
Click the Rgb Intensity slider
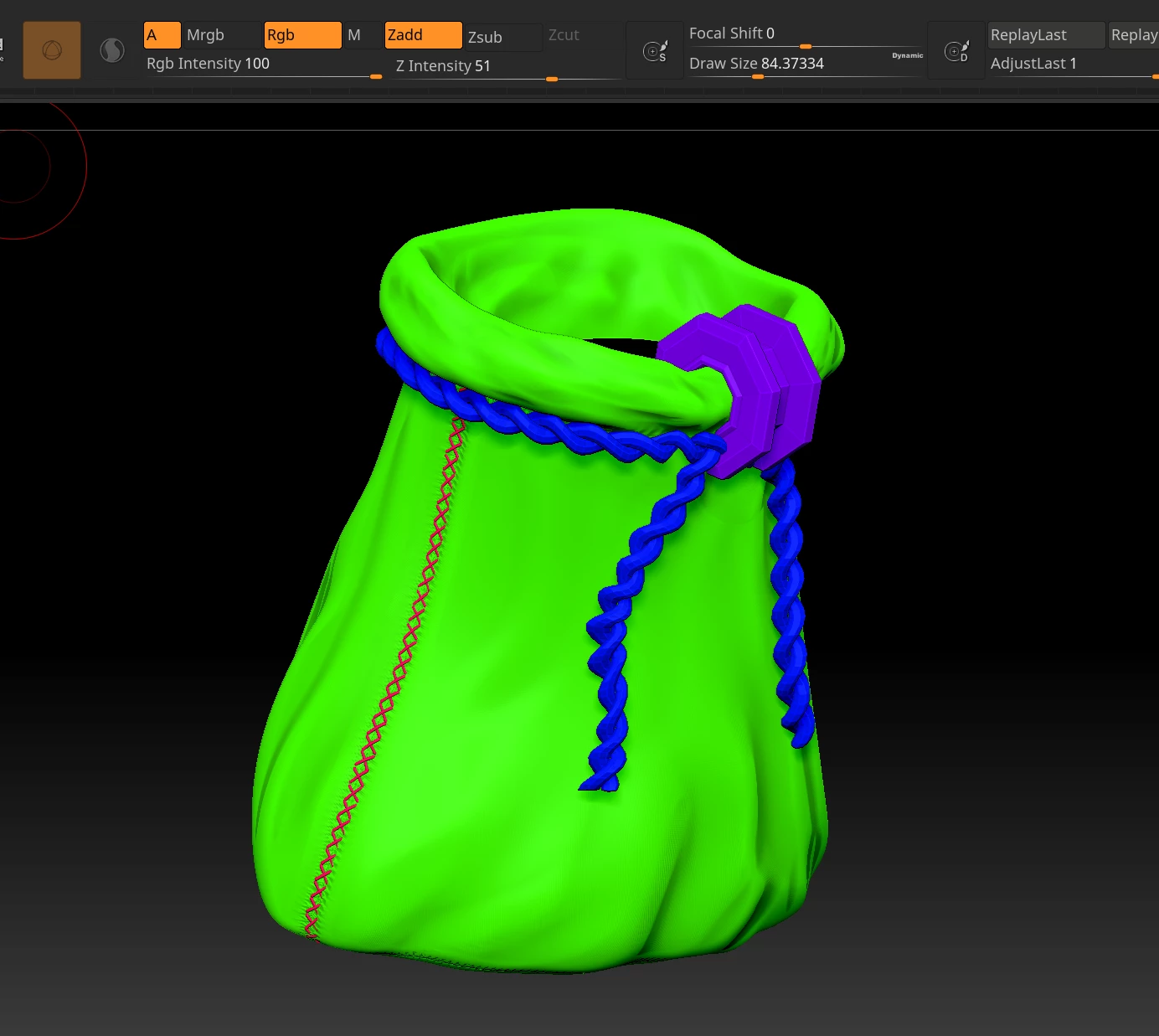pyautogui.click(x=263, y=65)
